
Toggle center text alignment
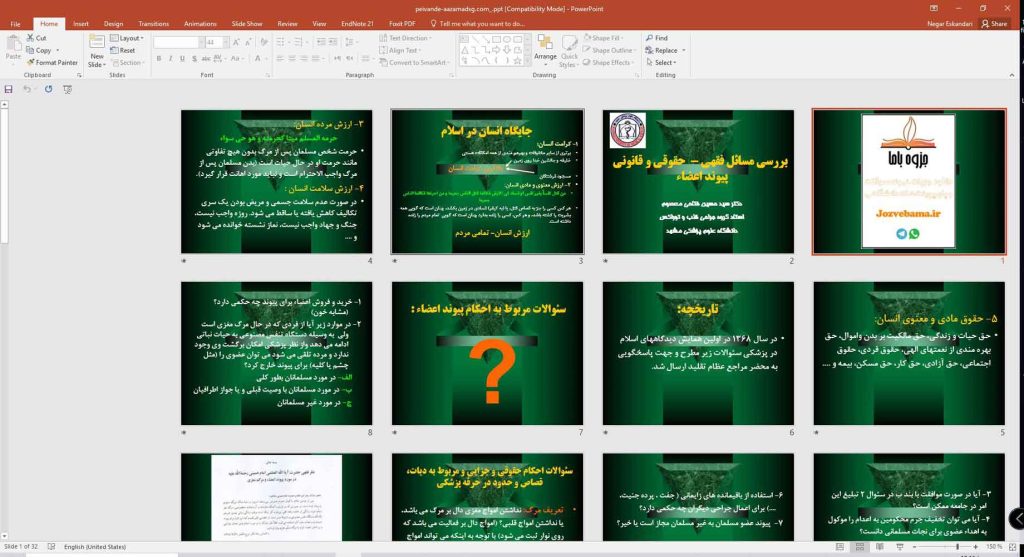click(x=291, y=59)
